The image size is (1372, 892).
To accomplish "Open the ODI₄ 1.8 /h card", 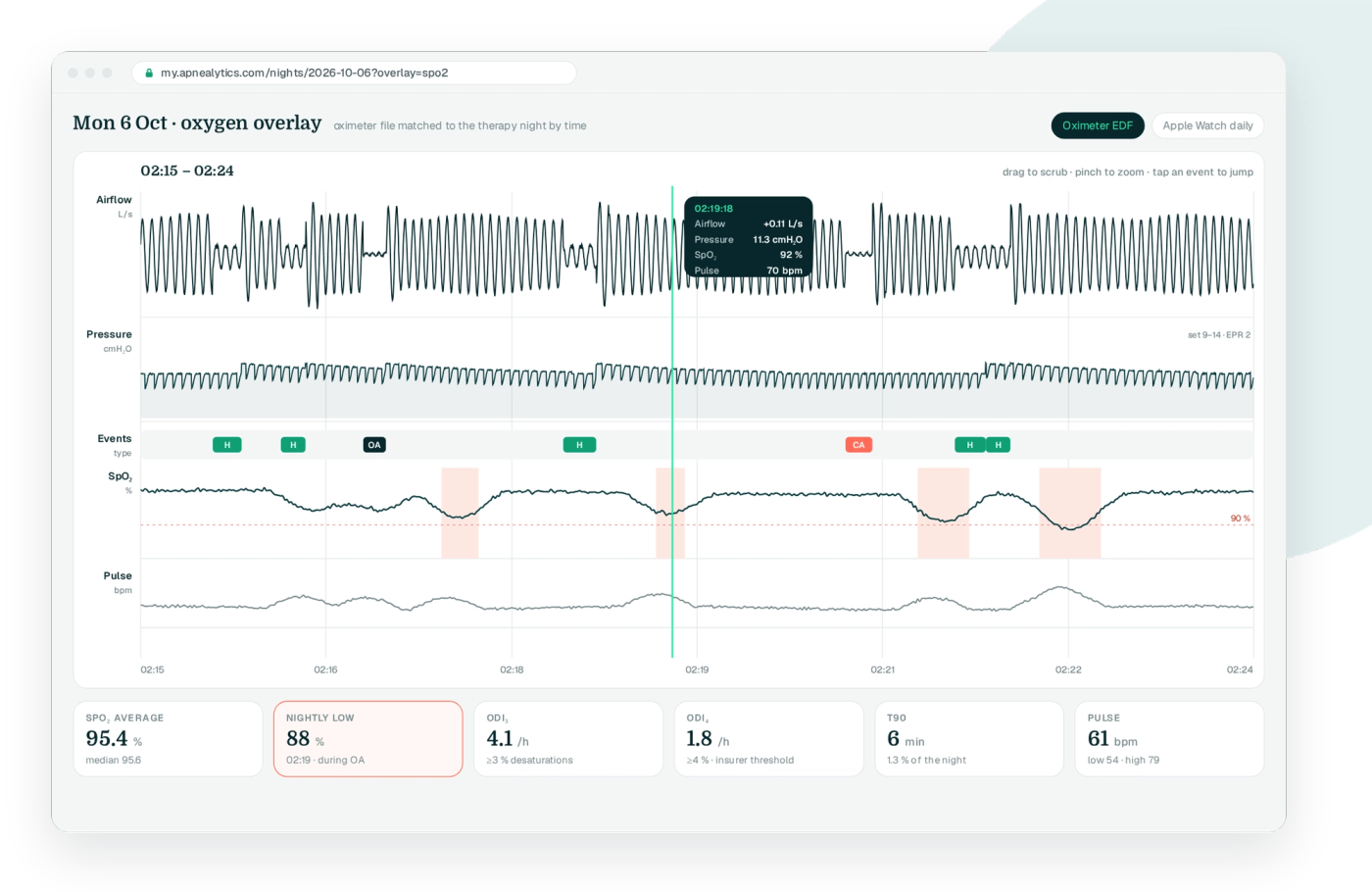I will [768, 739].
